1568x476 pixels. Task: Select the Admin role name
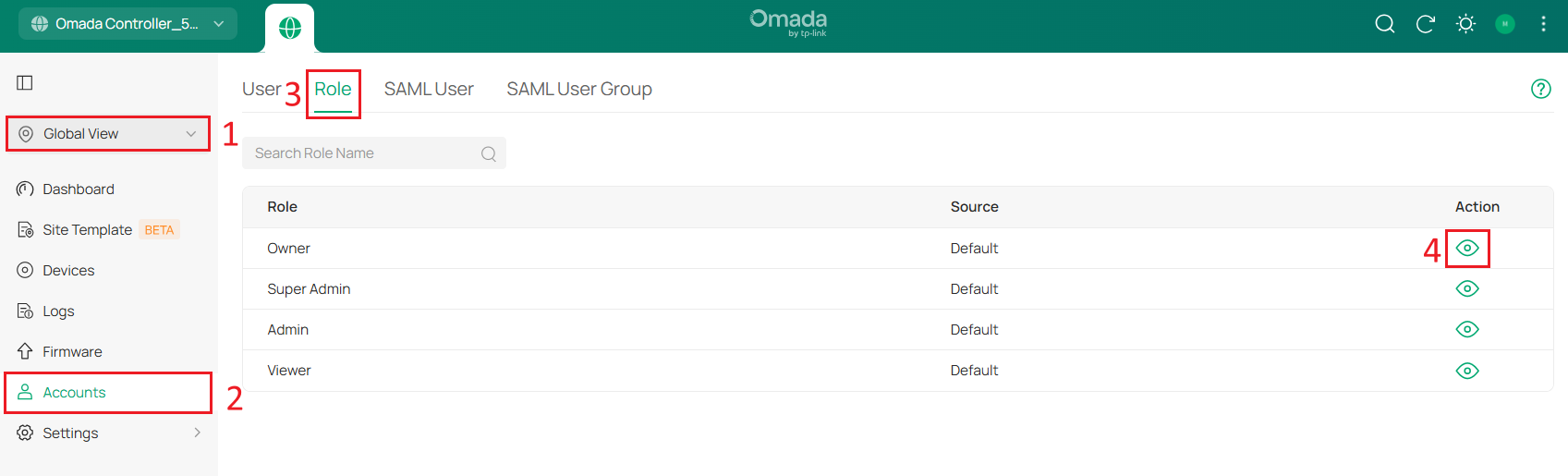[287, 330]
